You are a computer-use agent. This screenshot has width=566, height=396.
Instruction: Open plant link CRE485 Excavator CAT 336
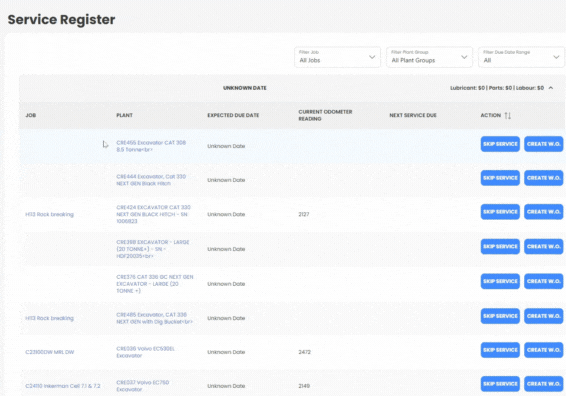[154, 318]
